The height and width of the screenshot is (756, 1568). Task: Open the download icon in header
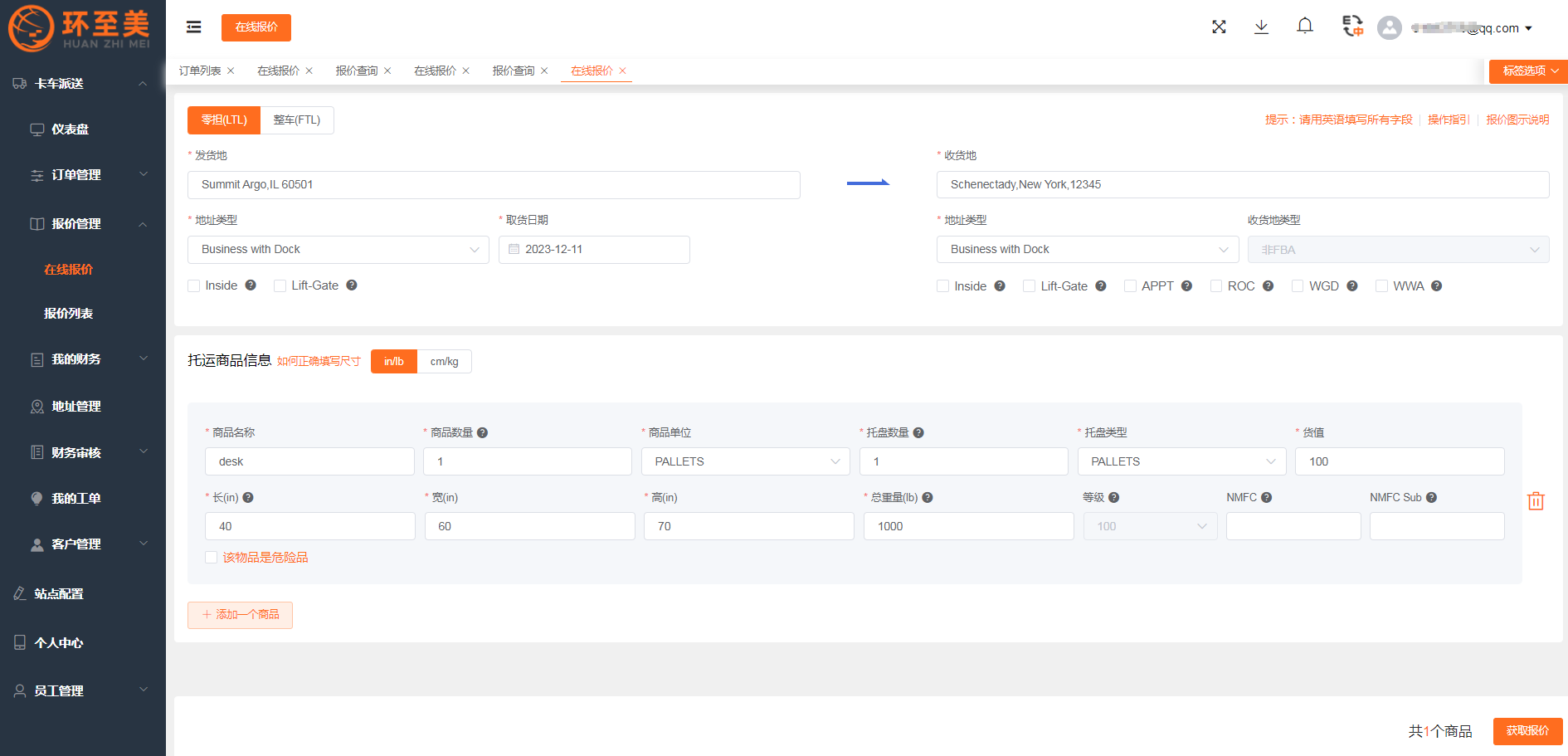point(1261,27)
